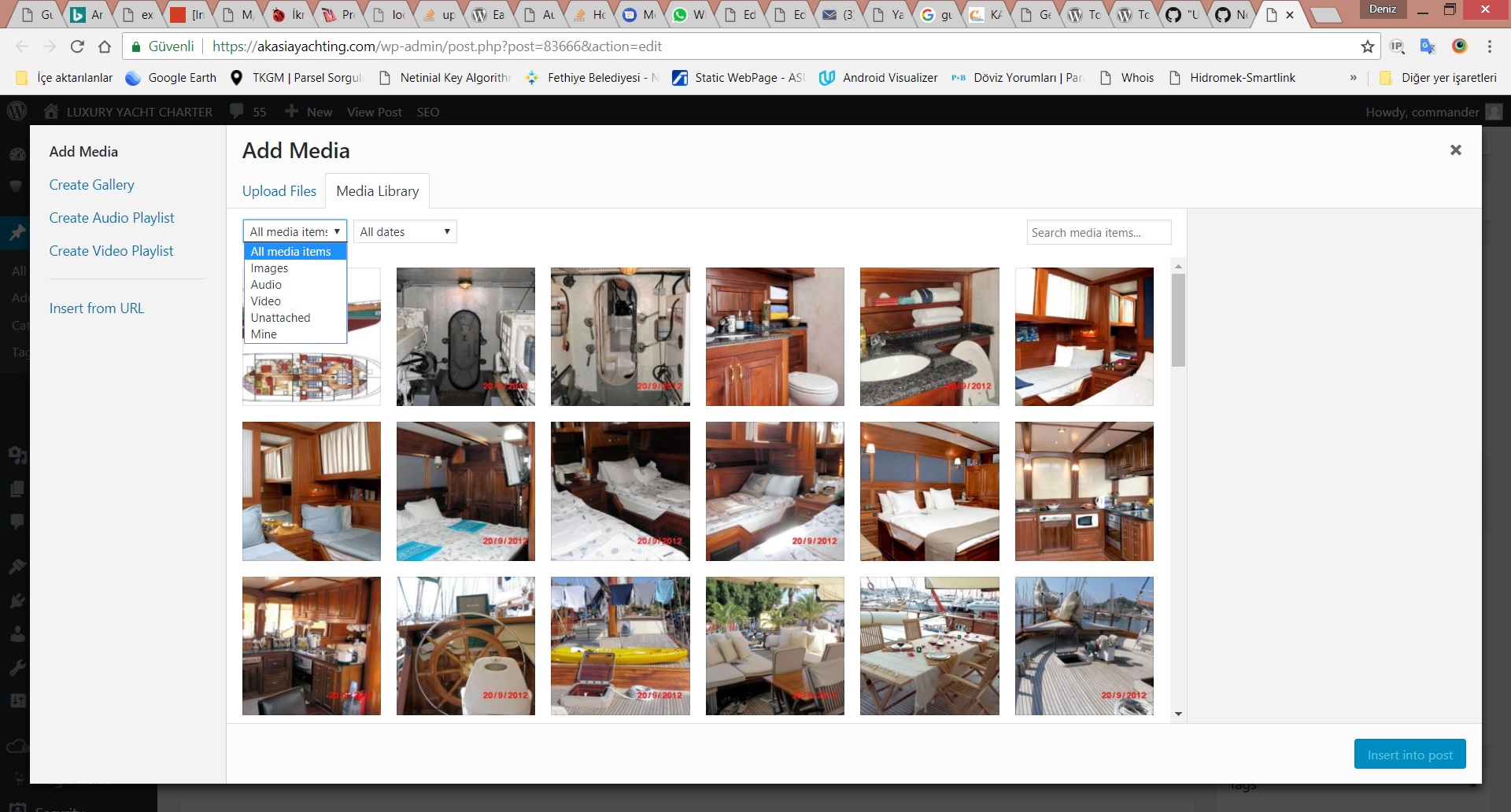Click Create Gallery link
Viewport: 1511px width, 812px height.
pos(92,185)
